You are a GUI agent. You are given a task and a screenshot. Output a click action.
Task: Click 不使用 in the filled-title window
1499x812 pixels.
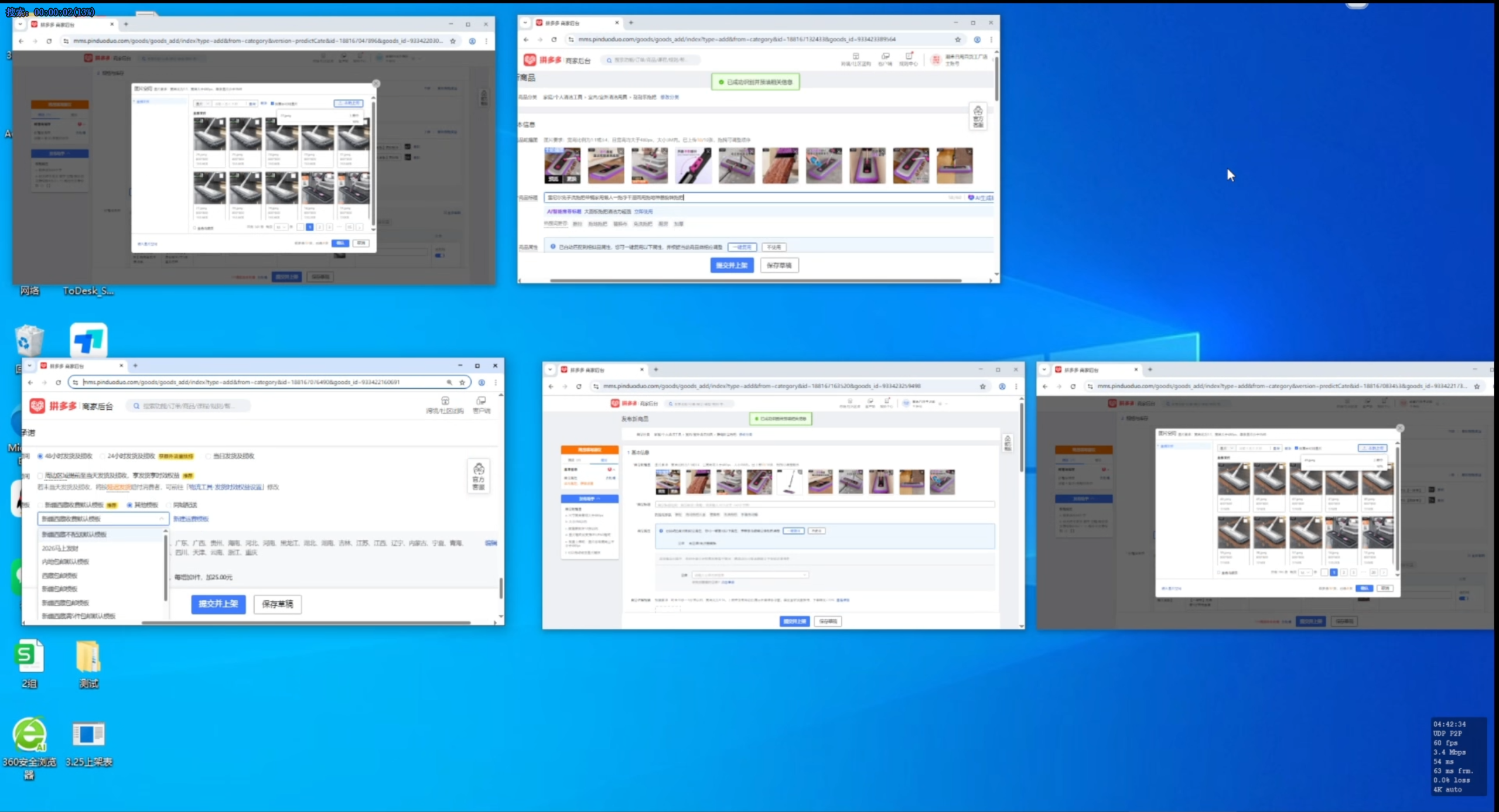pos(774,247)
